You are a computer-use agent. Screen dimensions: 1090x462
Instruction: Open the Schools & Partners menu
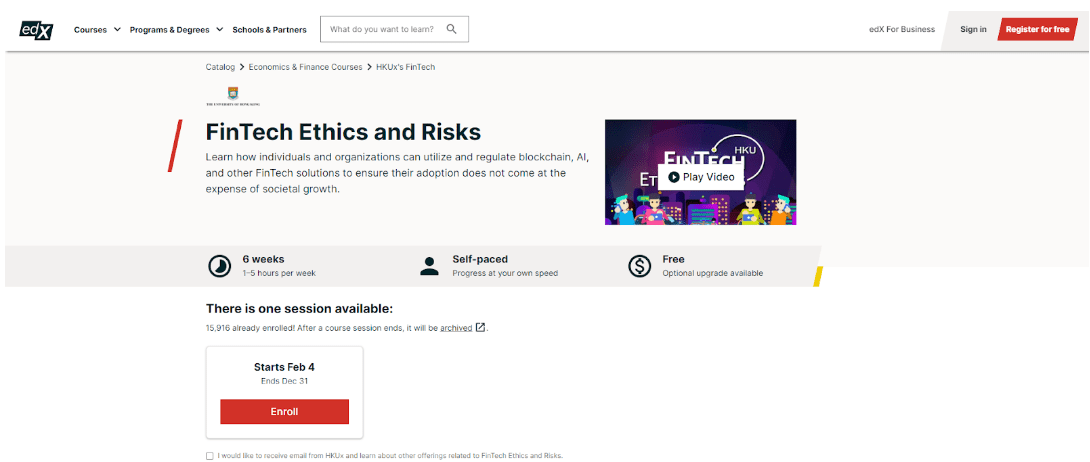tap(269, 30)
